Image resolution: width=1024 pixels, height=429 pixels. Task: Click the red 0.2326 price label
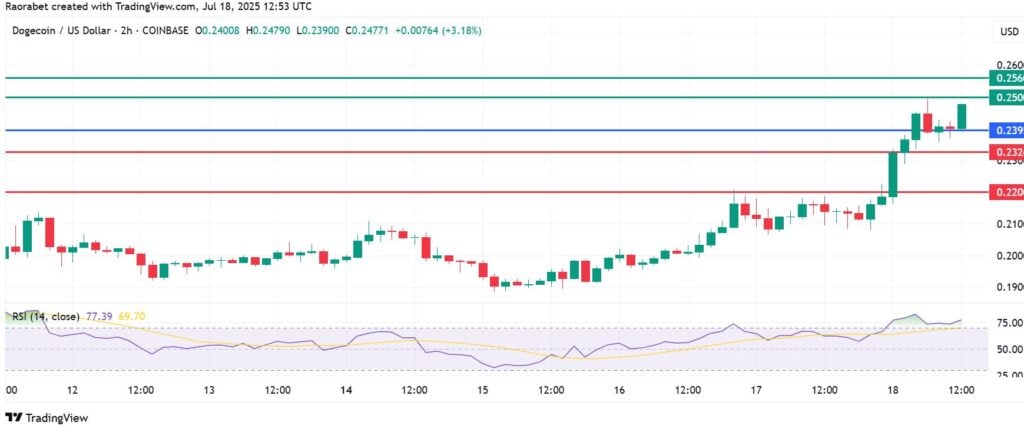(x=1007, y=152)
